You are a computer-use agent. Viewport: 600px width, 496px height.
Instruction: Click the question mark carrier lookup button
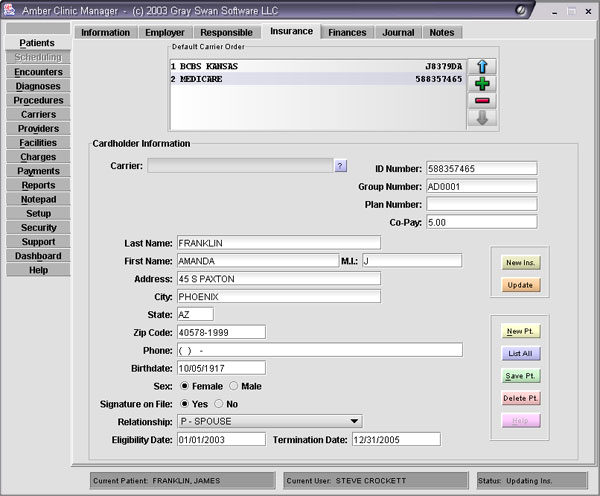pos(340,166)
